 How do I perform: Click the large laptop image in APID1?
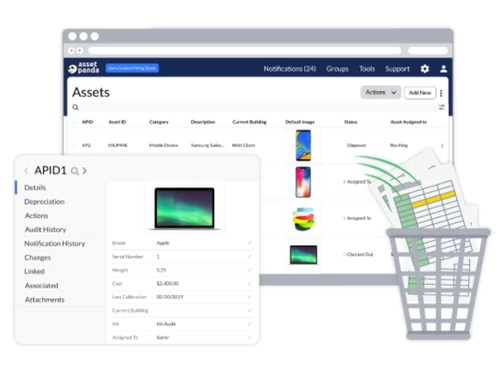[x=184, y=208]
